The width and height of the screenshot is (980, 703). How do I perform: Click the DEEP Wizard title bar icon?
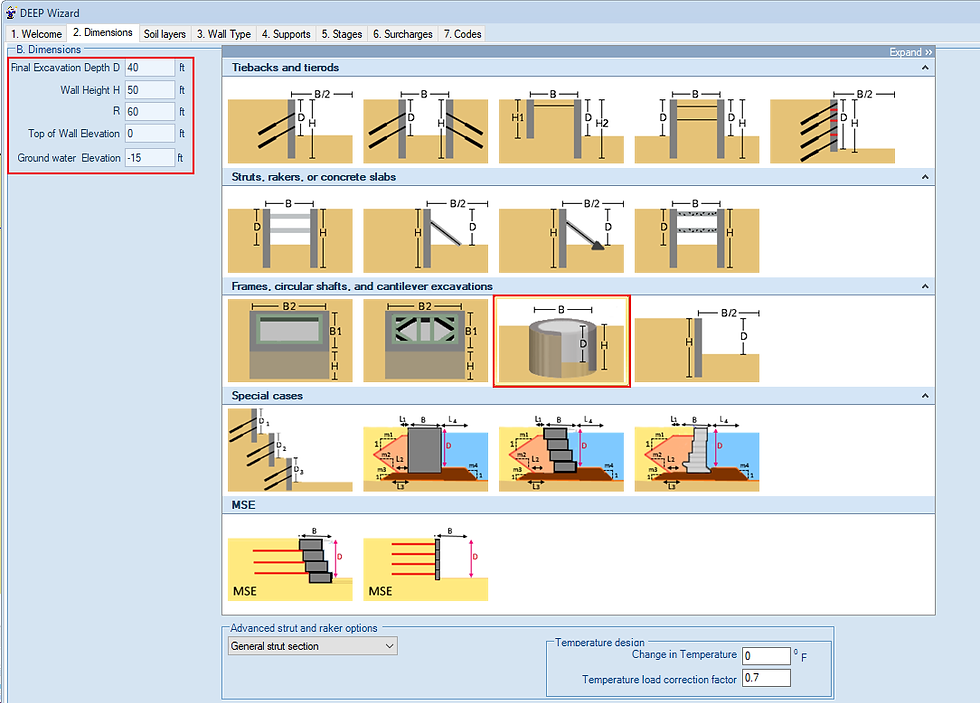click(x=11, y=12)
